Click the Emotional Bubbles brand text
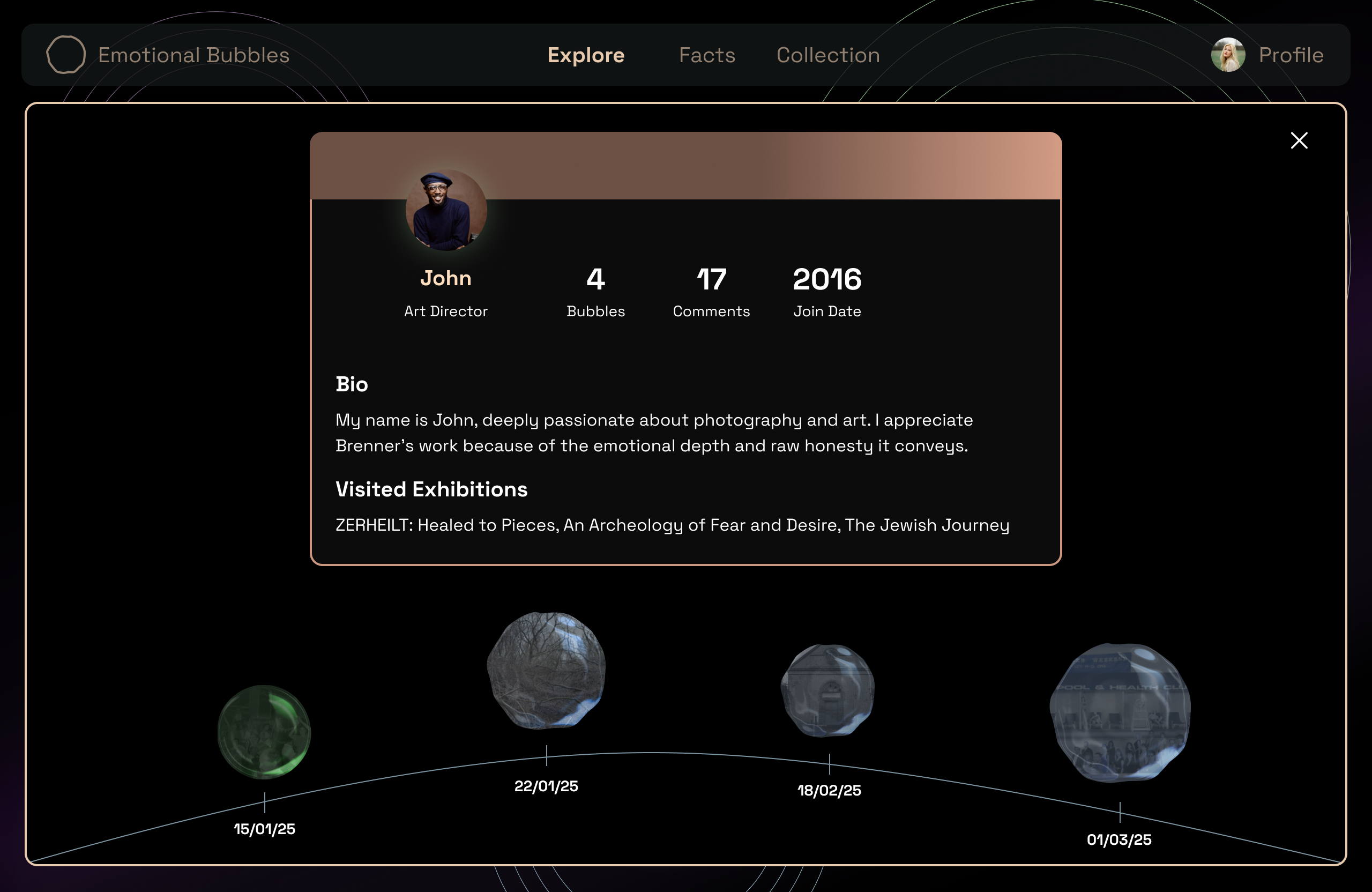1372x892 pixels. click(193, 55)
